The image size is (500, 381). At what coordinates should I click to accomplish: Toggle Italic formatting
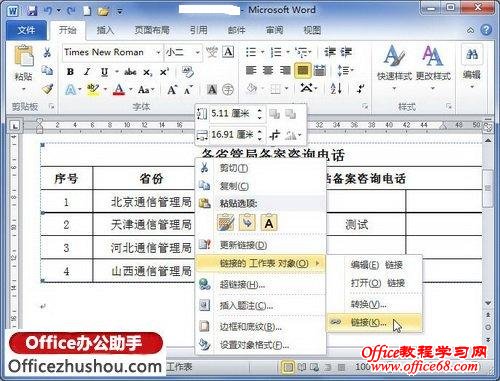(87, 72)
